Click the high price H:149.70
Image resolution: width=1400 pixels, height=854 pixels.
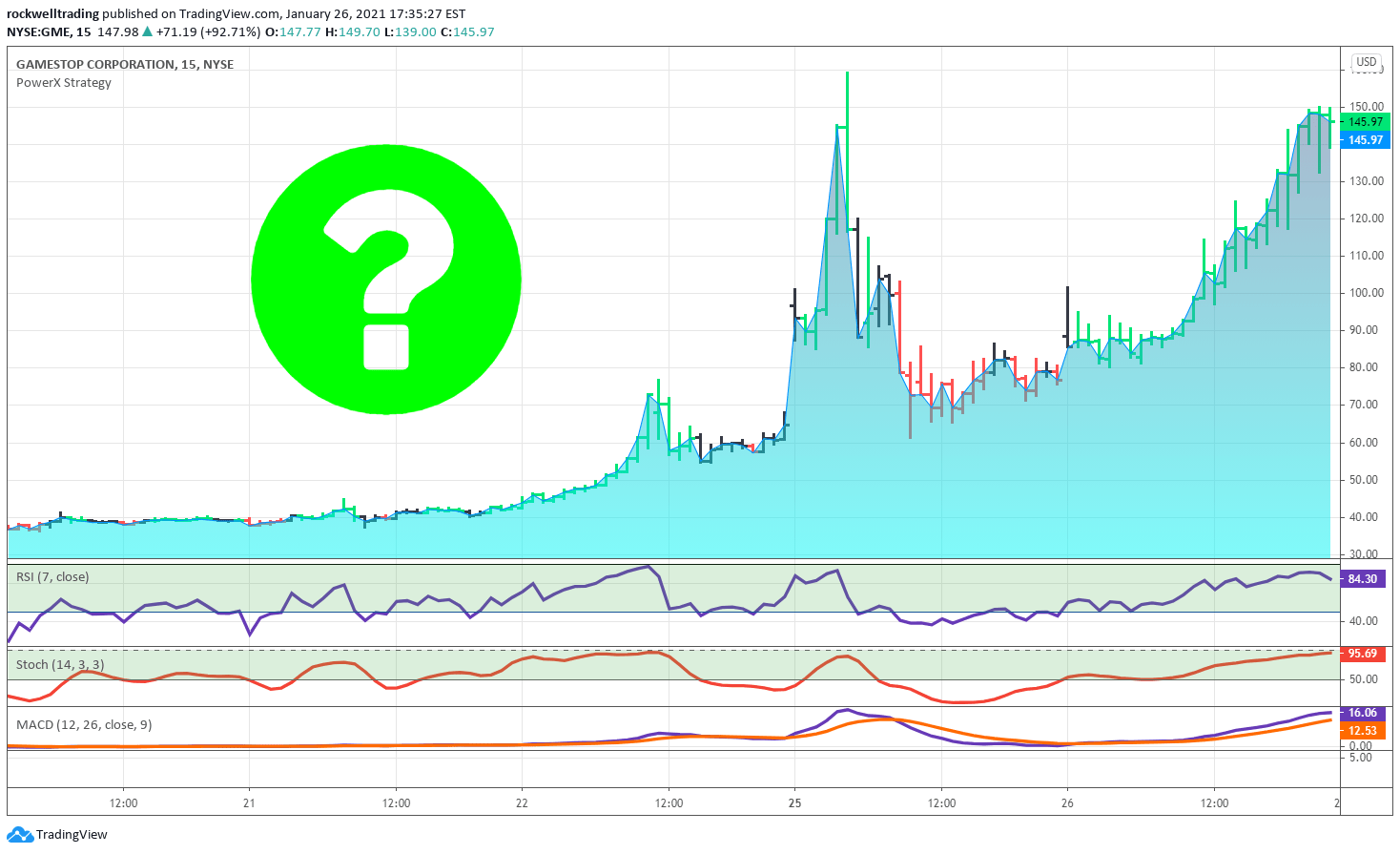pos(353,31)
